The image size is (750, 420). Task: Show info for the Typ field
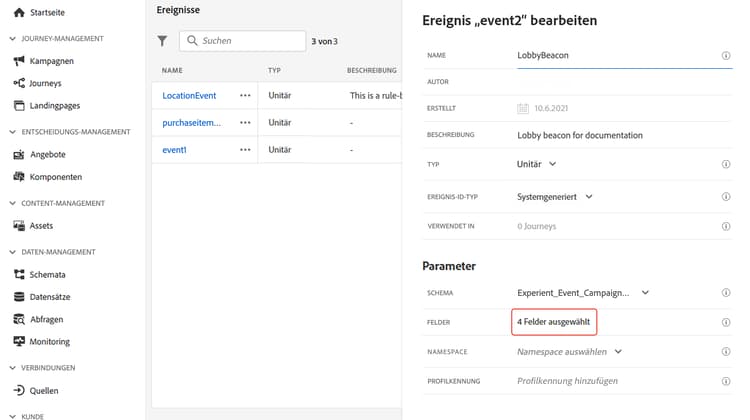pos(726,164)
